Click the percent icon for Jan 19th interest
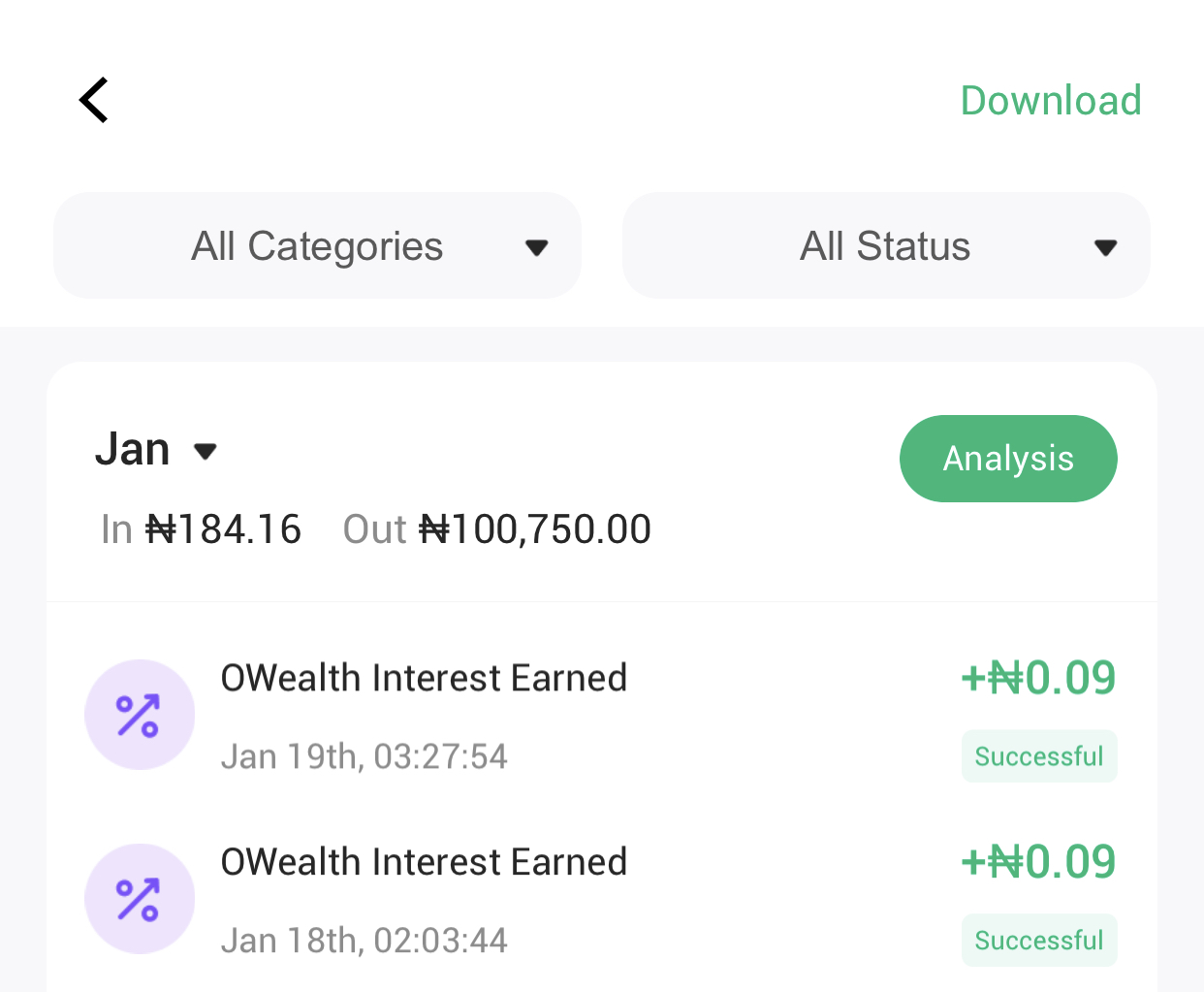1204x992 pixels. point(139,716)
